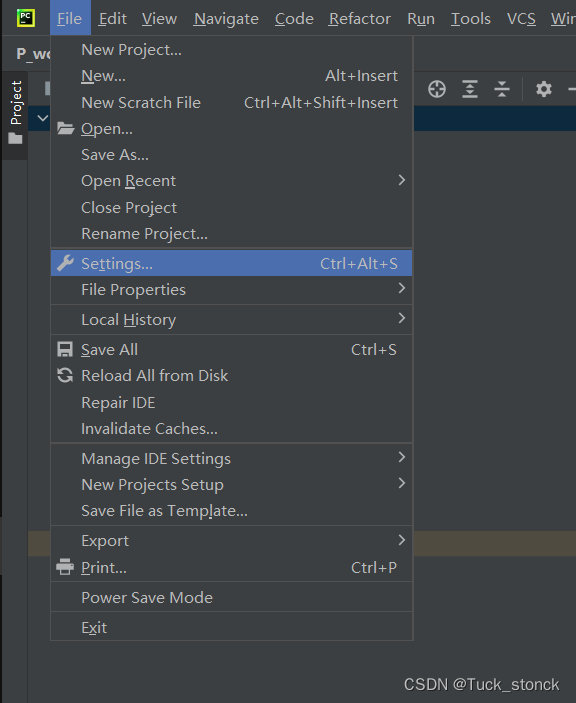Select Manage IDE Settings entry
The image size is (576, 703).
(x=231, y=458)
